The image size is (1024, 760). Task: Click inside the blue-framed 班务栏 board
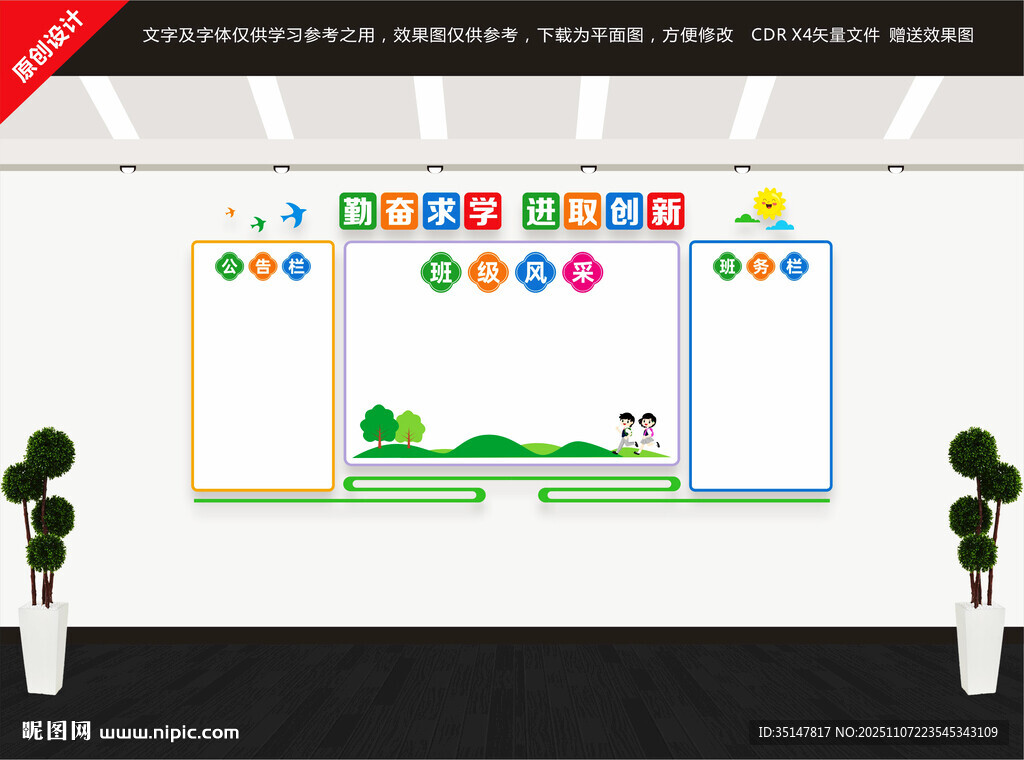(761, 366)
